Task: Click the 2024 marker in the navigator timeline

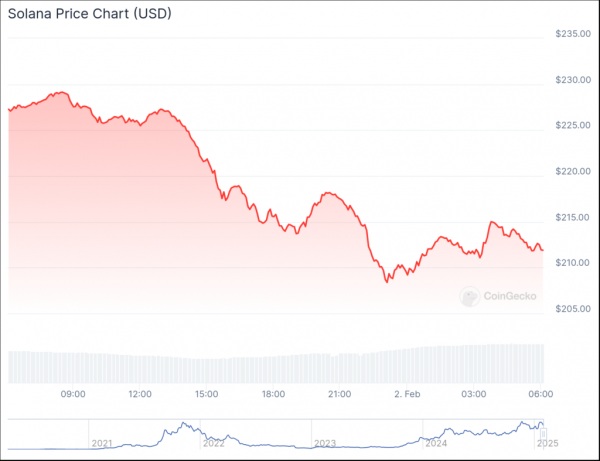Action: [x=436, y=443]
